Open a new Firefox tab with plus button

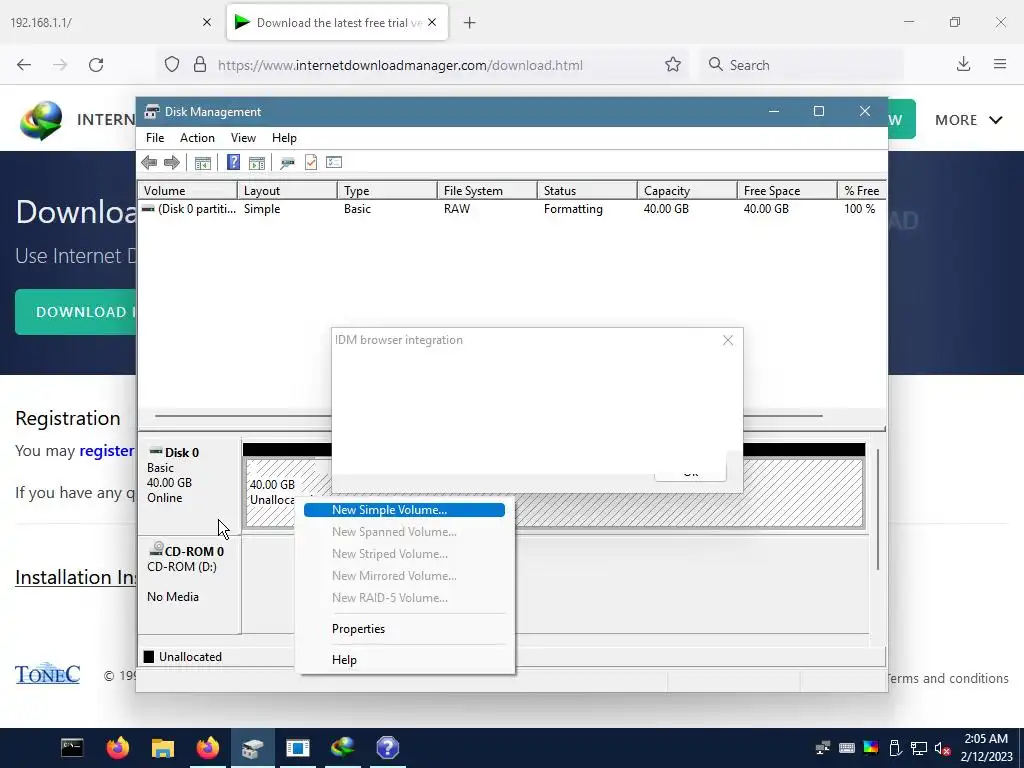click(x=470, y=23)
